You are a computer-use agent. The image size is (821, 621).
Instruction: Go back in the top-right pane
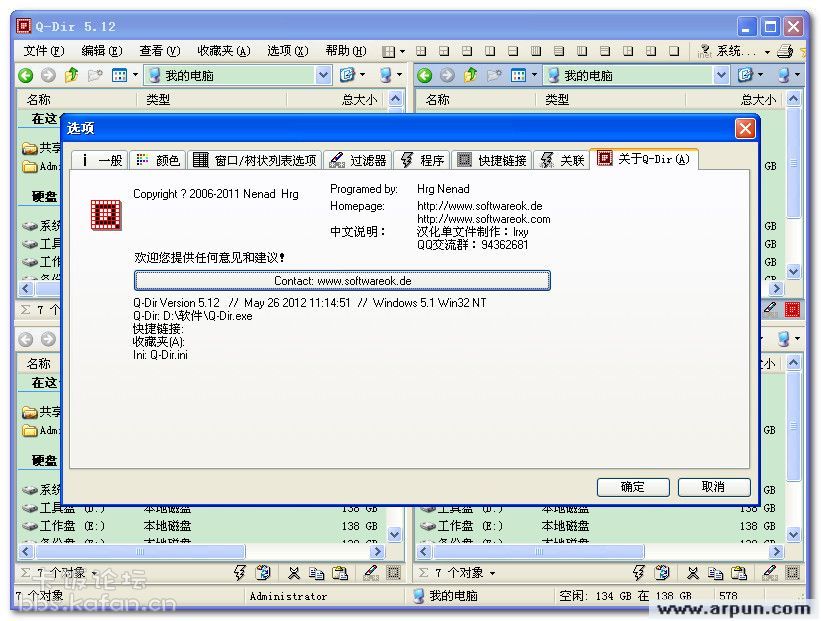click(x=425, y=76)
